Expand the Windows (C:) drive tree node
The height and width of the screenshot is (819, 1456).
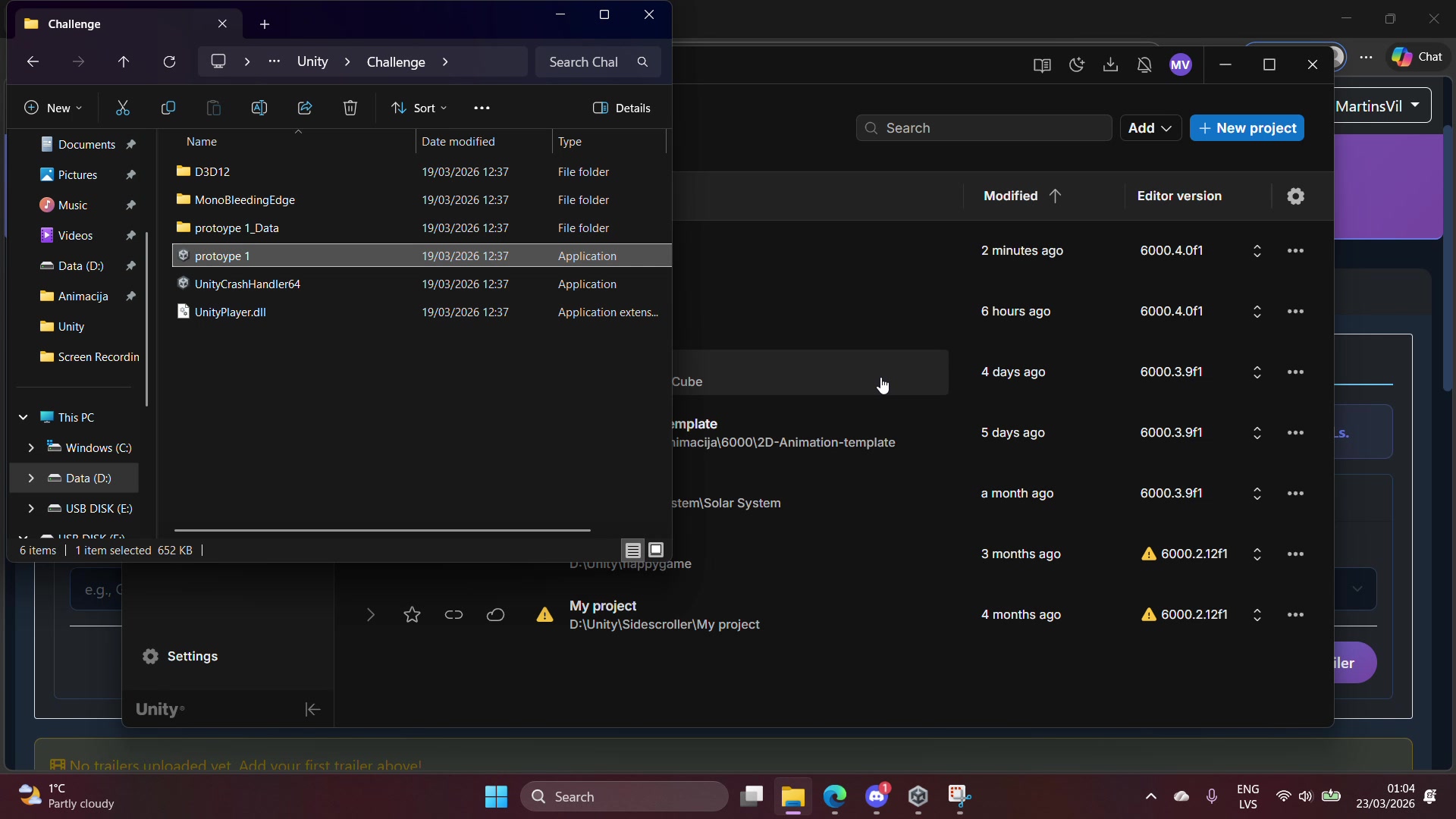[31, 448]
